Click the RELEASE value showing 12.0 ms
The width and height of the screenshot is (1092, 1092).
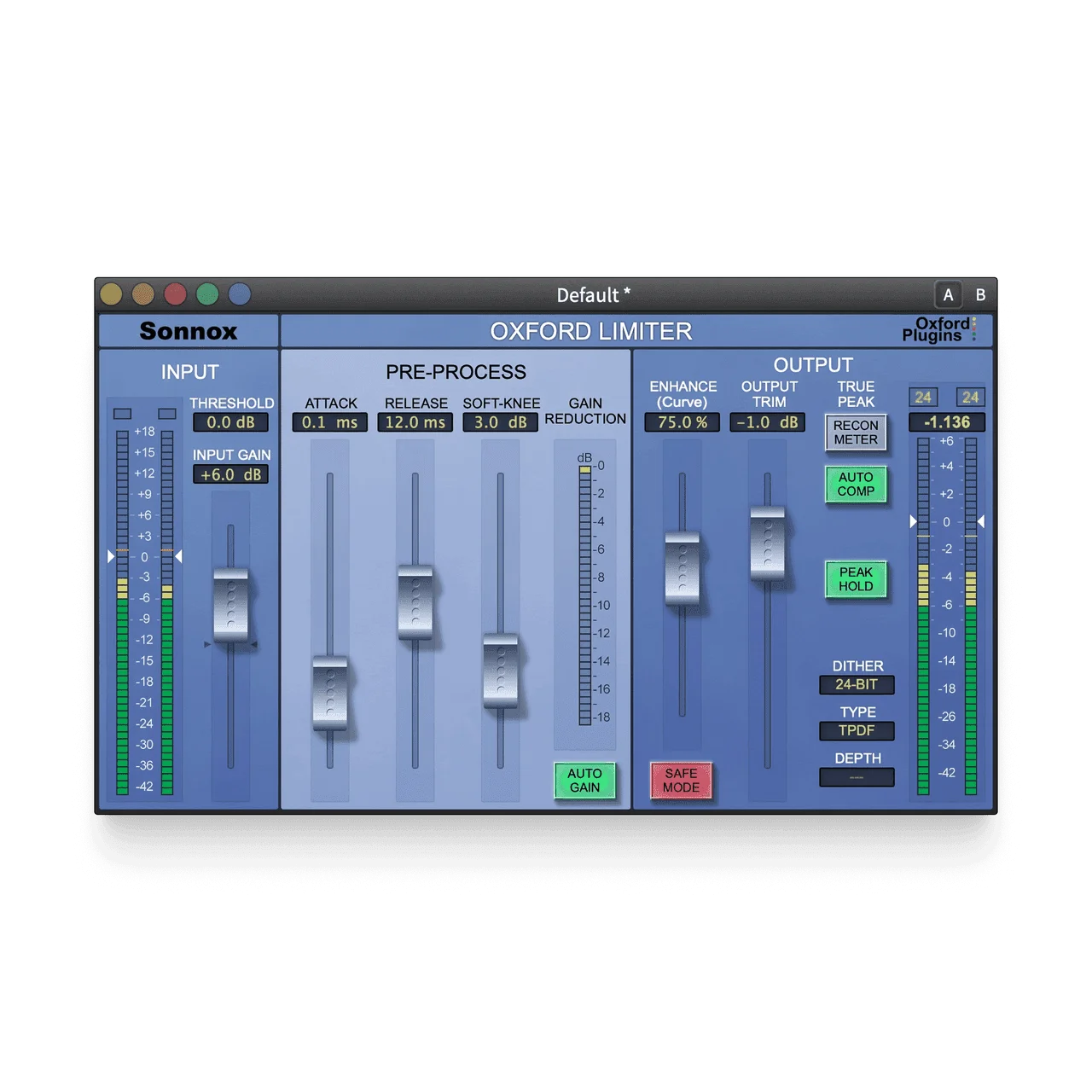point(415,420)
